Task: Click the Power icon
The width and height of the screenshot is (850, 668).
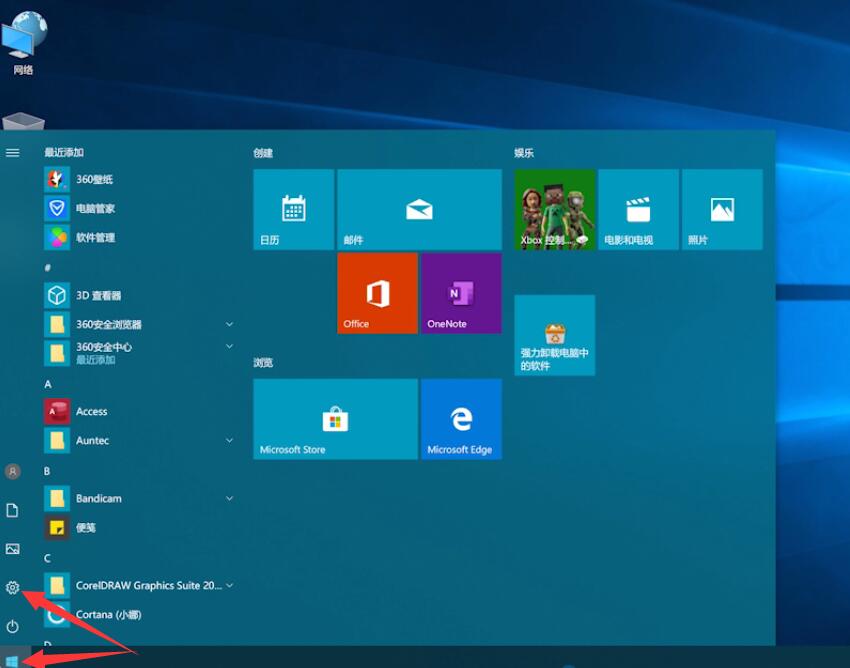Action: (12, 626)
